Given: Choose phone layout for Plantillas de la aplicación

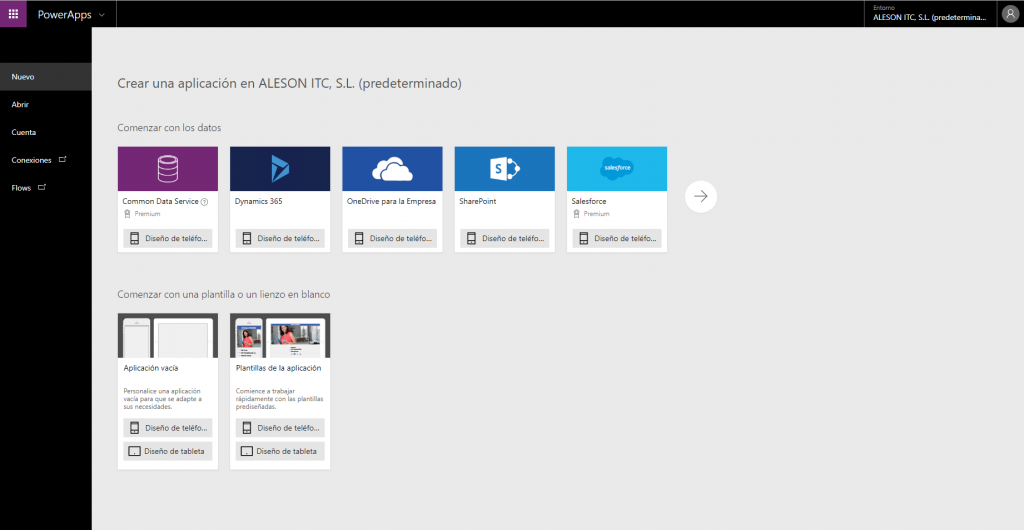Looking at the screenshot, I should (x=280, y=428).
